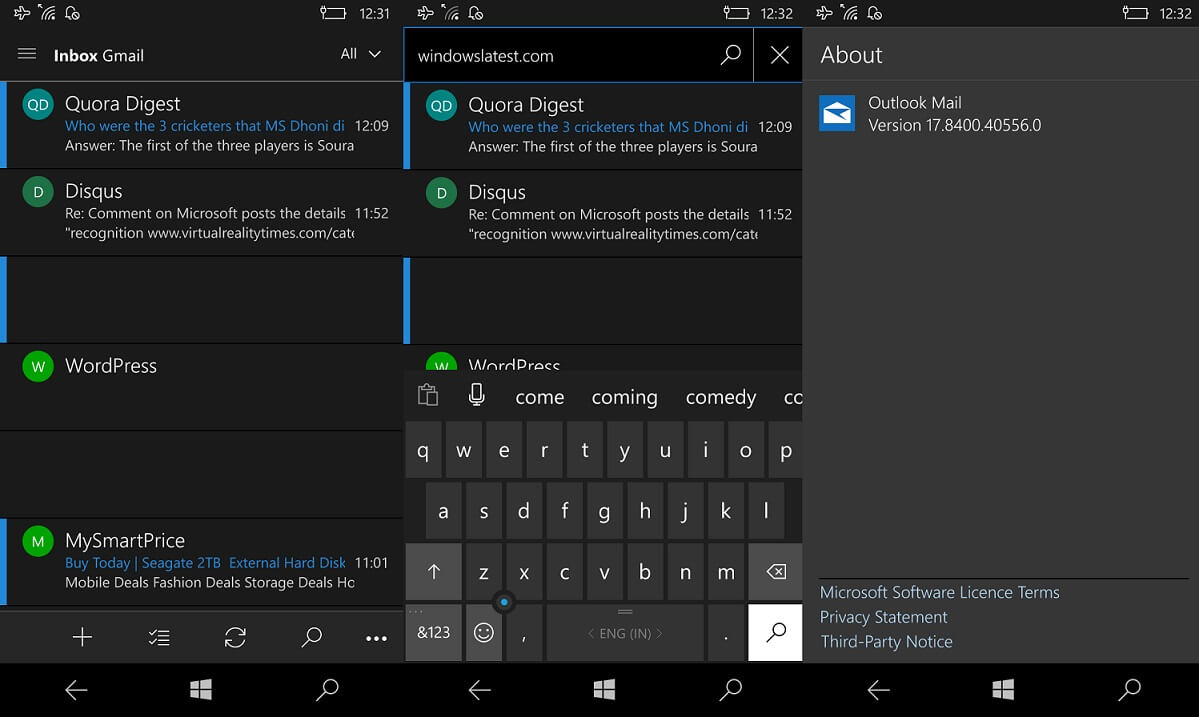Start dictation with the microphone icon
The width and height of the screenshot is (1199, 717).
476,394
